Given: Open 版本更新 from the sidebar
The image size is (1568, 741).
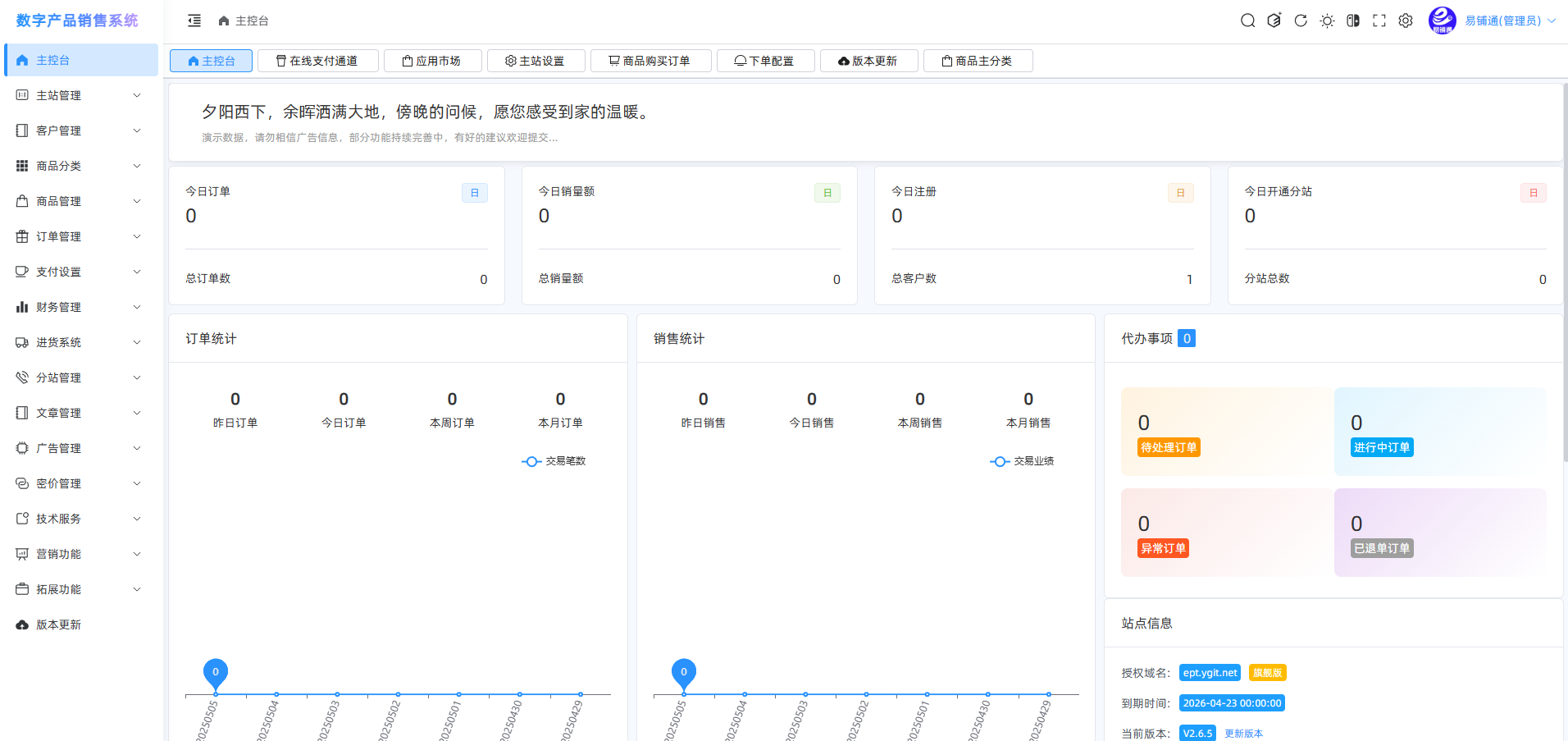Looking at the screenshot, I should click(x=57, y=624).
